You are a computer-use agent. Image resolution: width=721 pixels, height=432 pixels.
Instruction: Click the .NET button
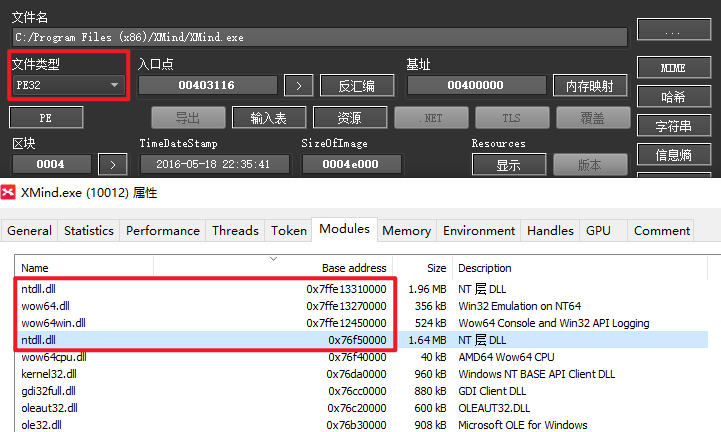coord(431,118)
